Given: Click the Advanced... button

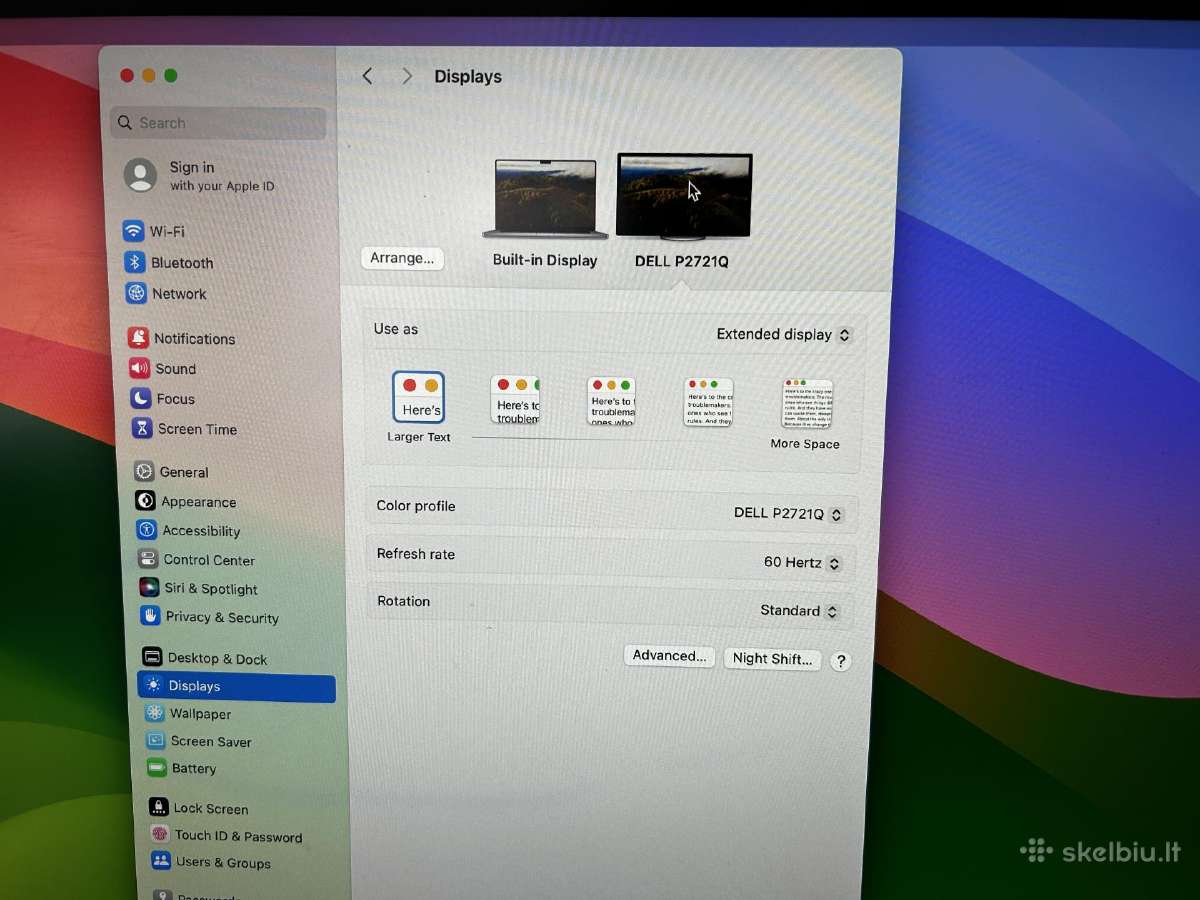Looking at the screenshot, I should coord(669,656).
